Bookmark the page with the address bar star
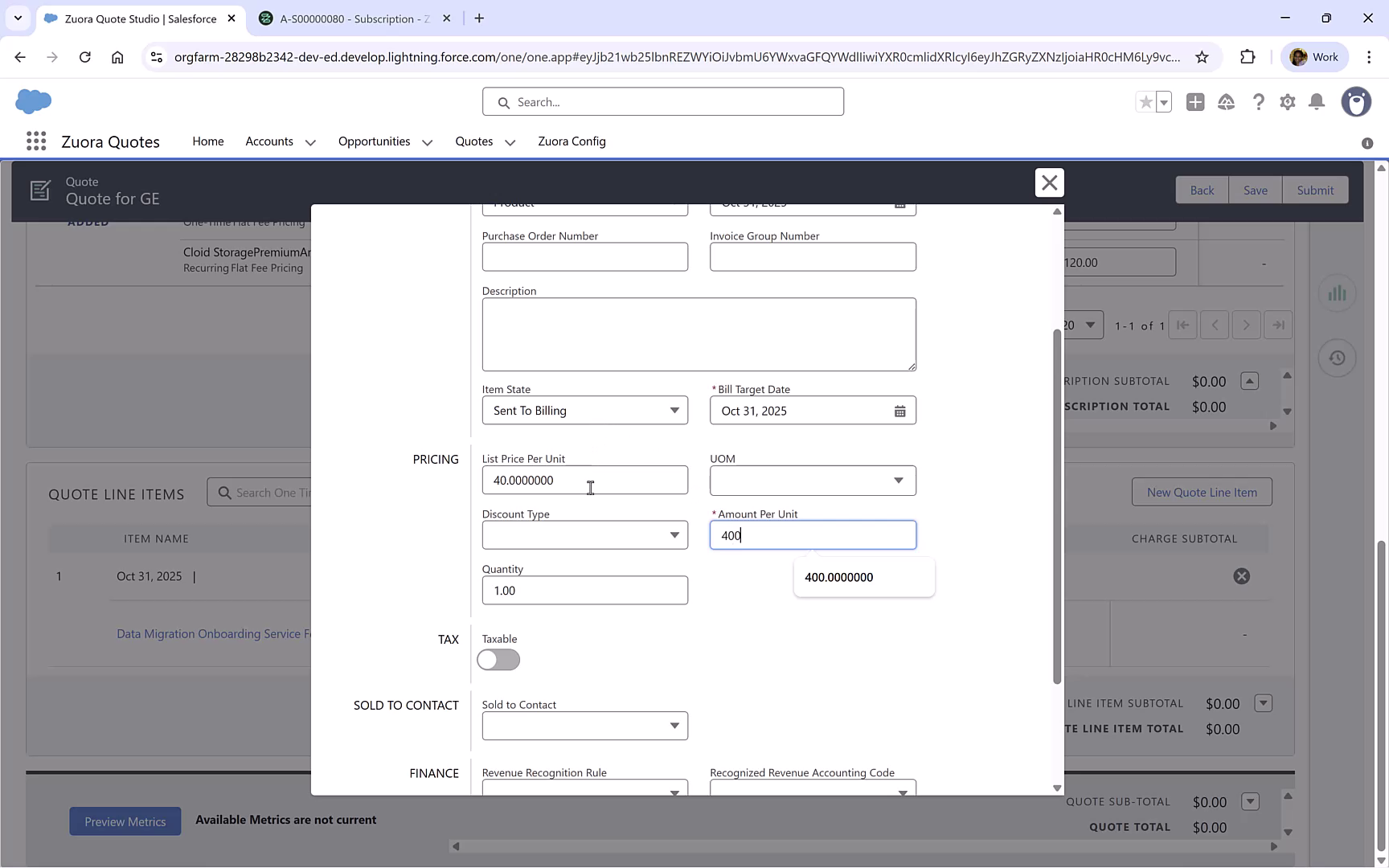This screenshot has width=1389, height=868. pos(1202,57)
